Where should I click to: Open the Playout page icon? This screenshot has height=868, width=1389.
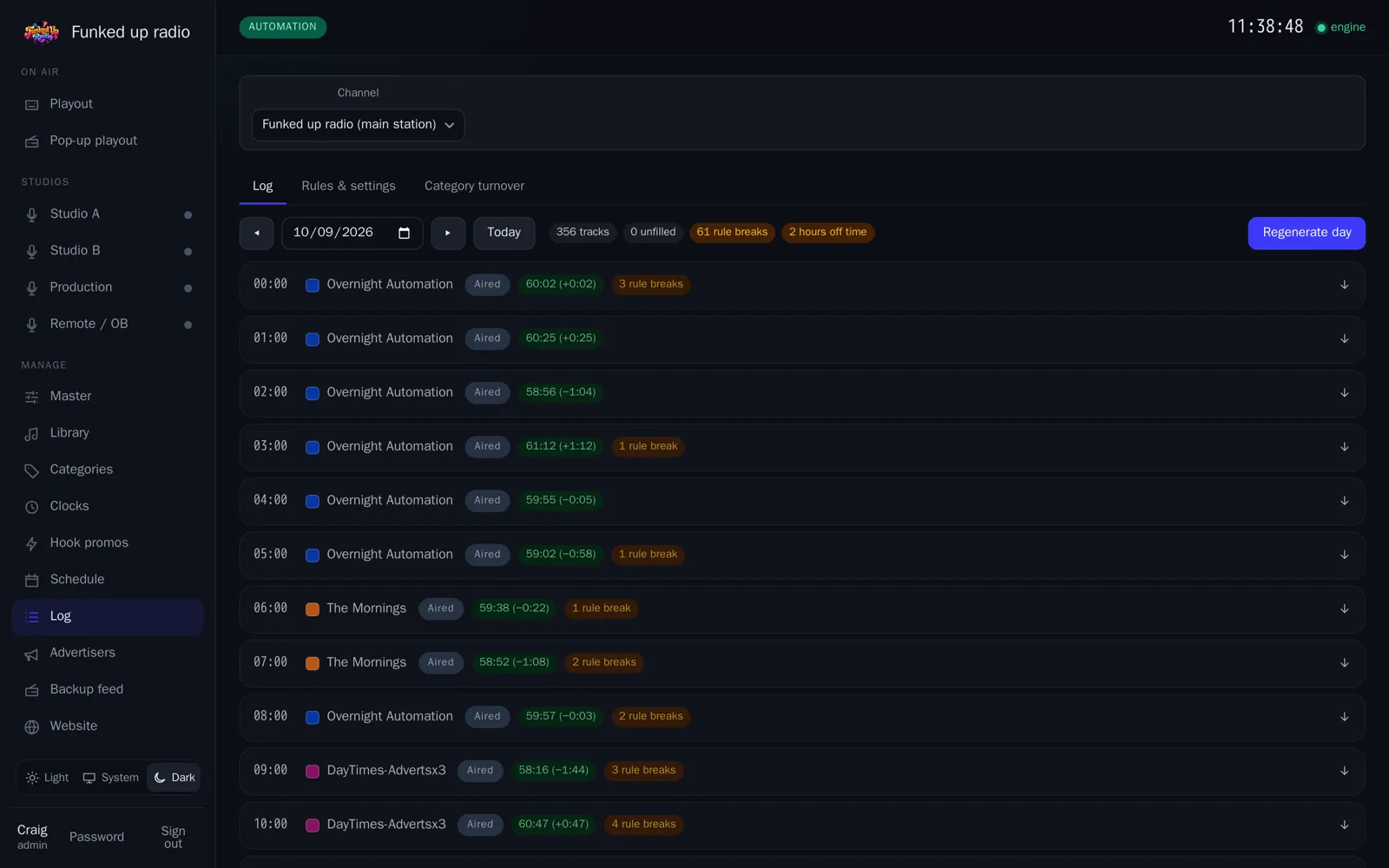tap(32, 104)
